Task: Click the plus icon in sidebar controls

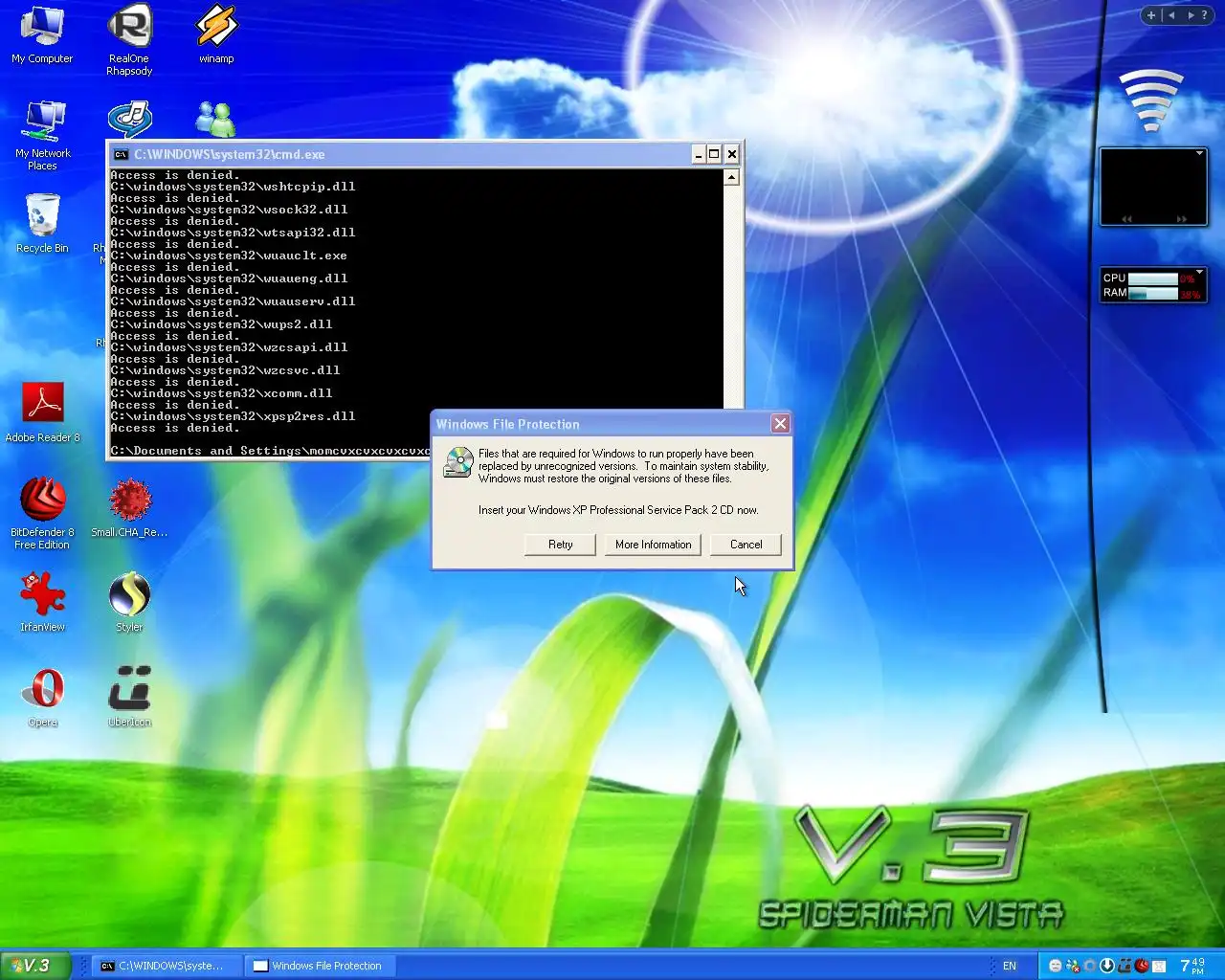Action: point(1151,15)
